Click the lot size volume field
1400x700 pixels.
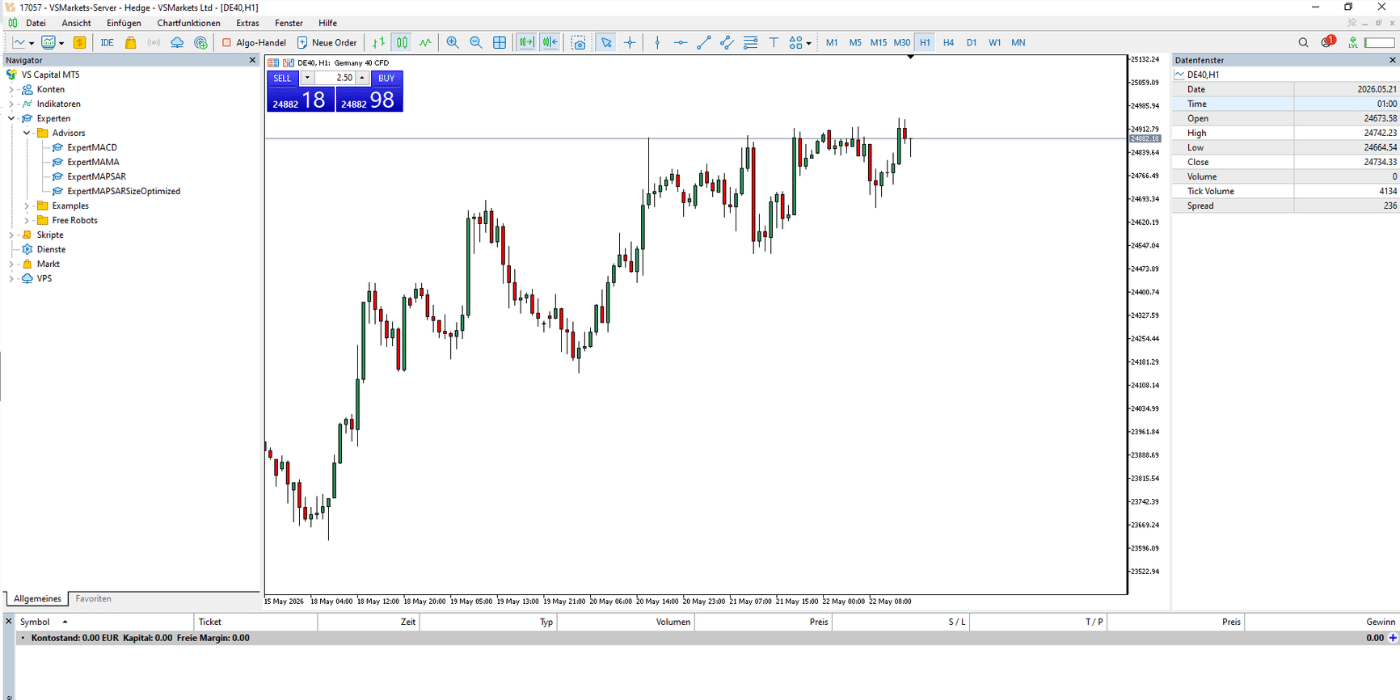[x=335, y=78]
